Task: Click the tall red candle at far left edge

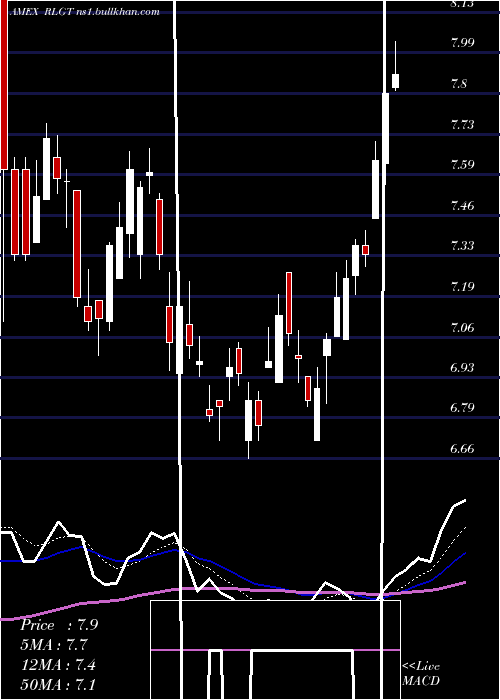Action: tap(4, 85)
